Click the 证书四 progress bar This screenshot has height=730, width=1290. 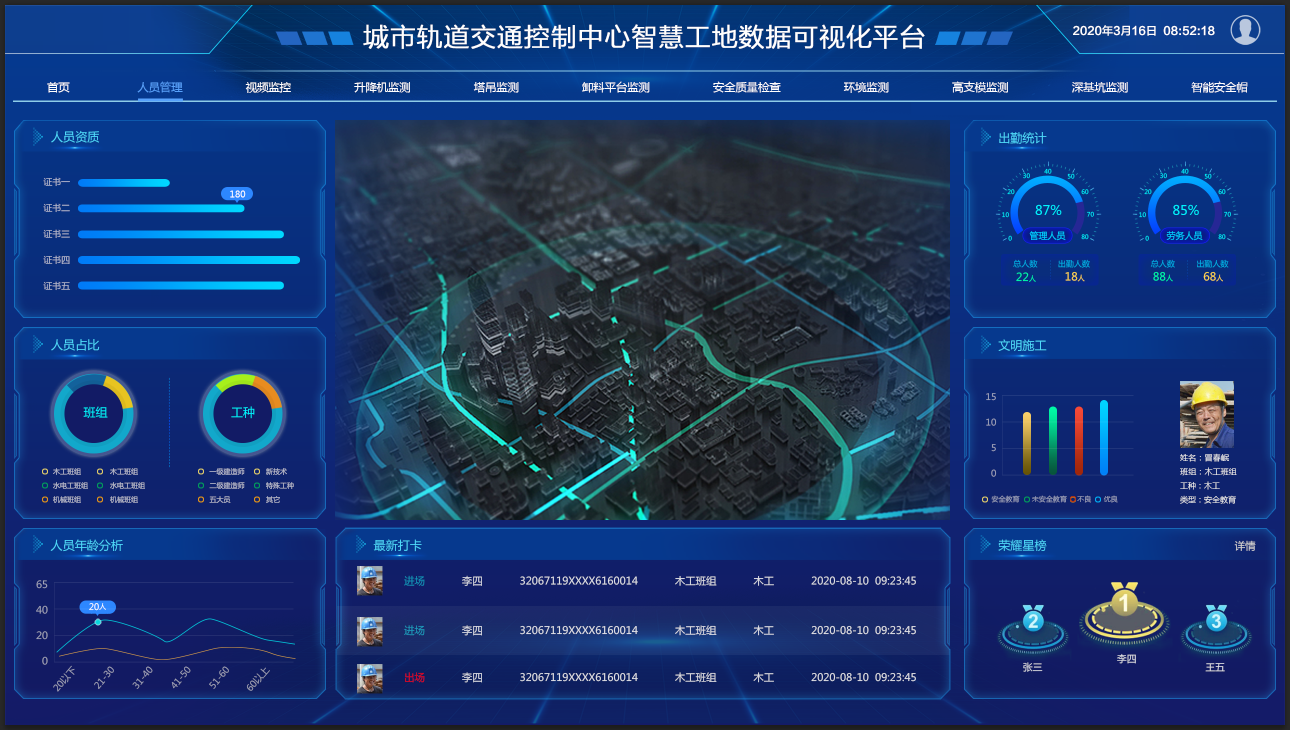189,260
